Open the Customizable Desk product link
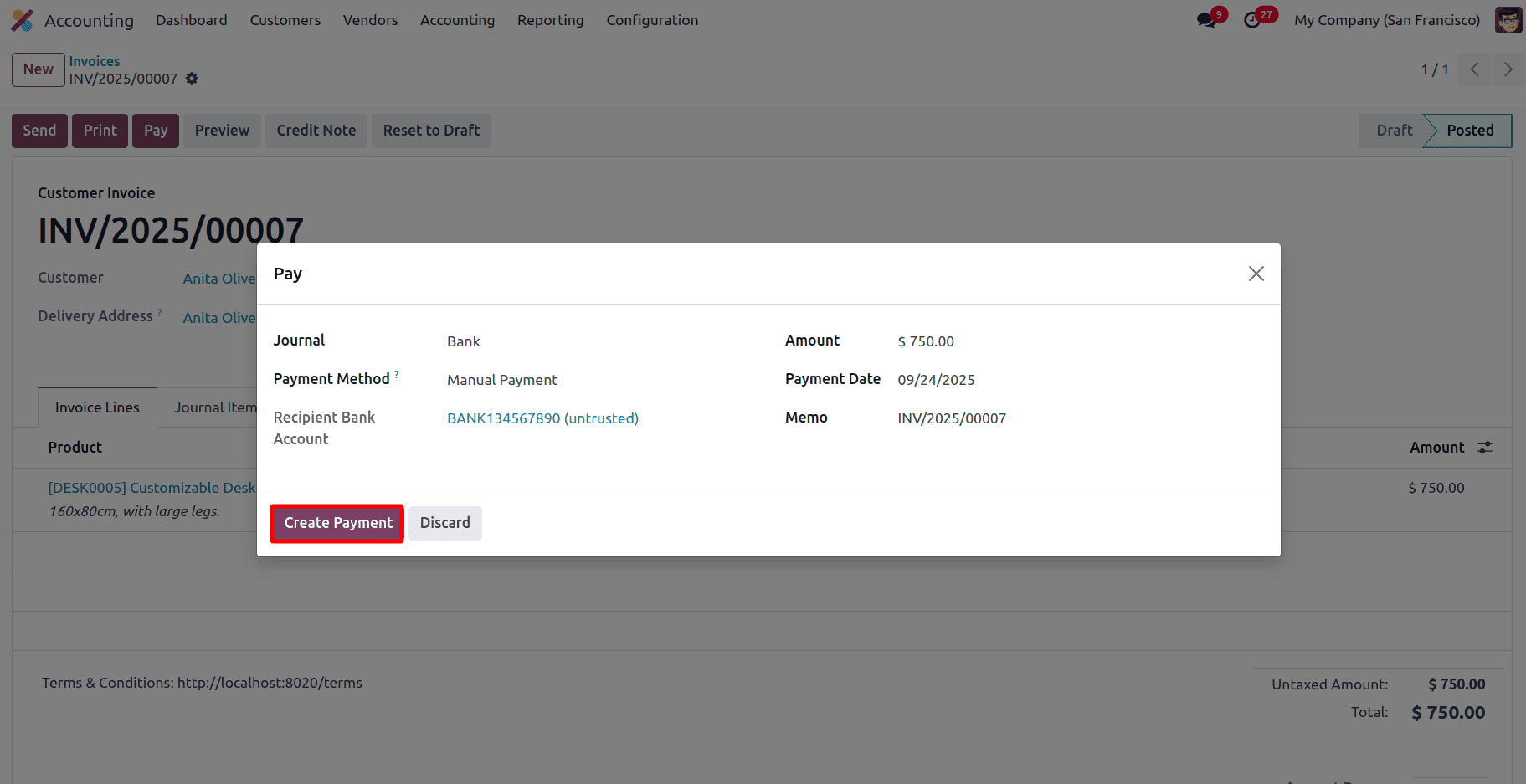Screen dimensions: 1526x784 pyautogui.click(x=152, y=488)
